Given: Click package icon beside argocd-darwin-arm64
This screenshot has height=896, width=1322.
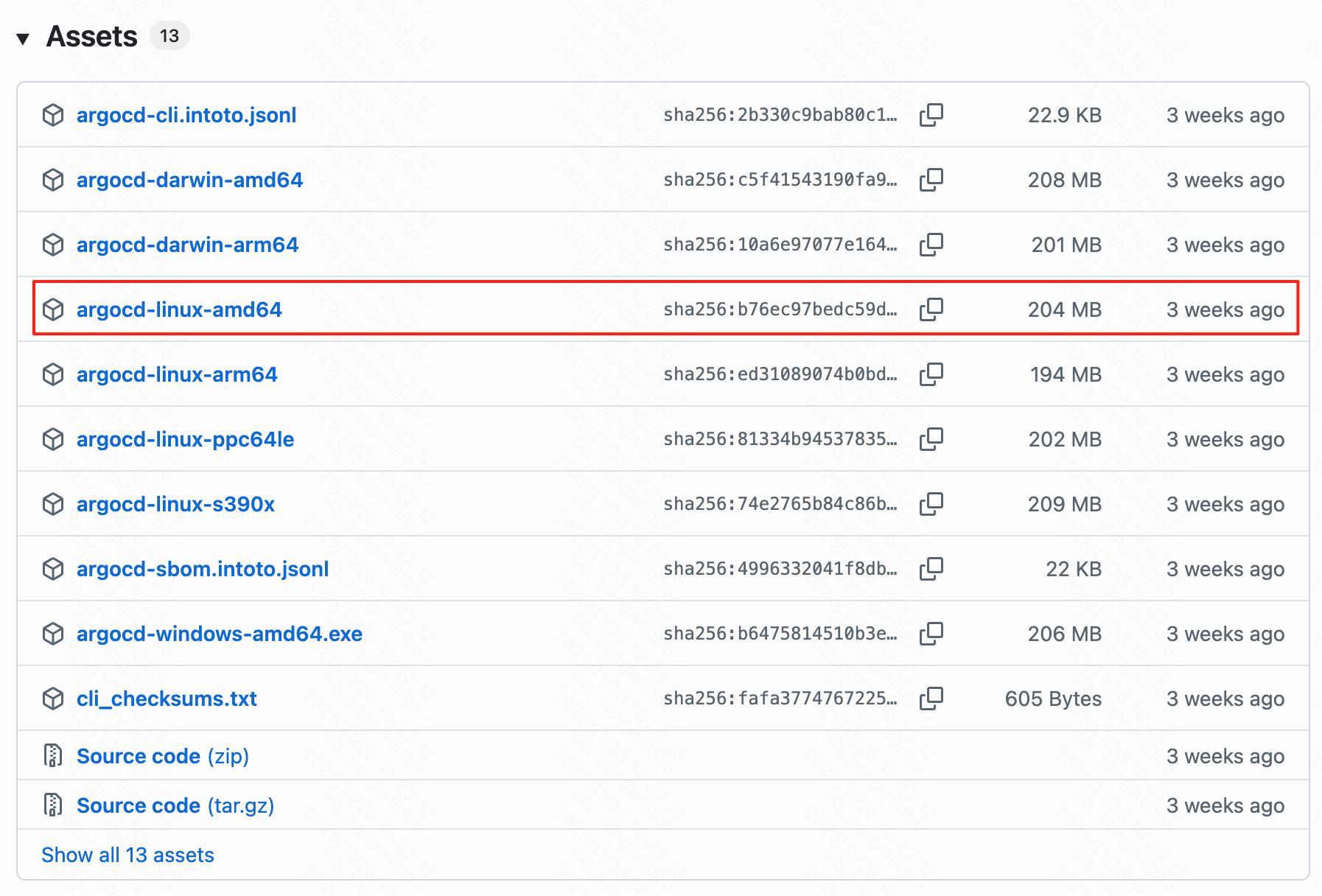Looking at the screenshot, I should point(53,245).
